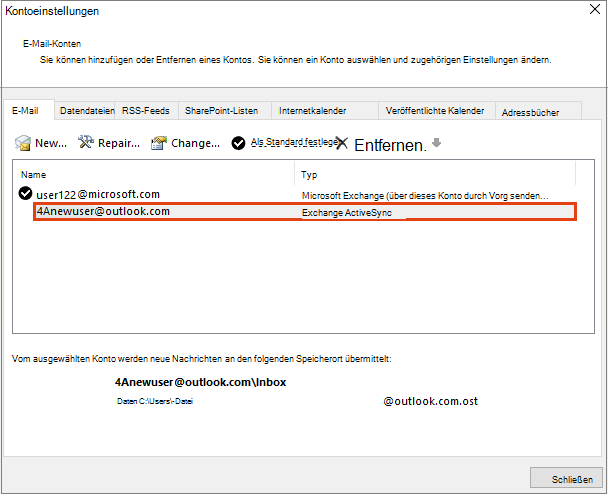Click the Microsoft Exchange type cell
The height and width of the screenshot is (494, 608).
tap(425, 195)
